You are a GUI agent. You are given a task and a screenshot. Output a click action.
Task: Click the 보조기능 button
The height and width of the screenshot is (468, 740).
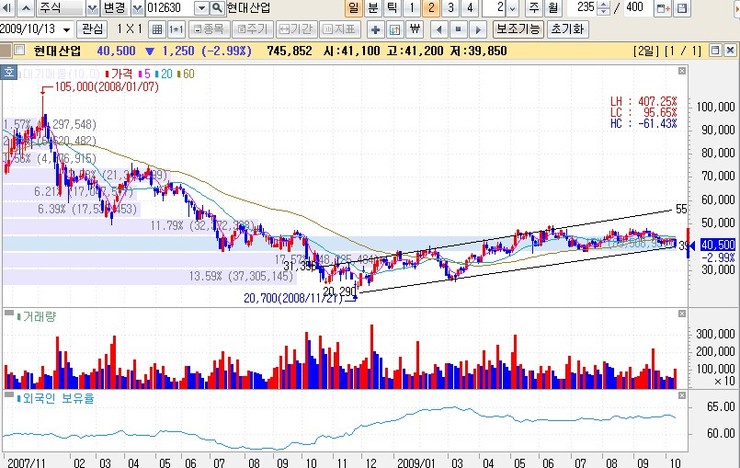518,29
